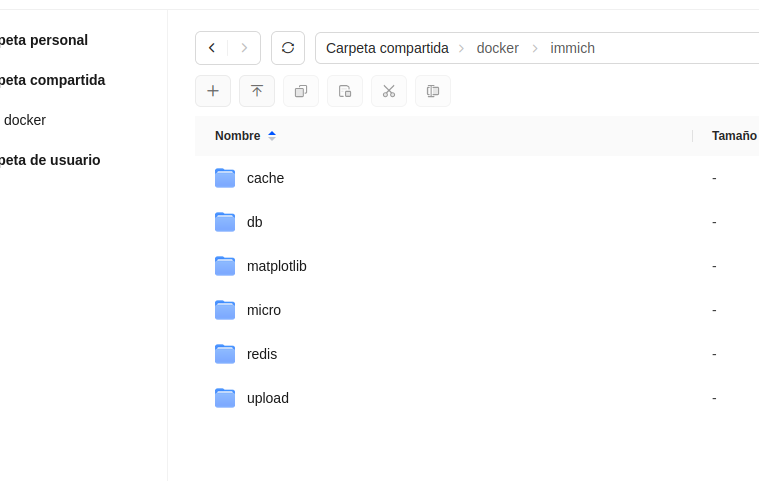Refresh the current folder listing
Screen dimensions: 759x481
(x=288, y=48)
